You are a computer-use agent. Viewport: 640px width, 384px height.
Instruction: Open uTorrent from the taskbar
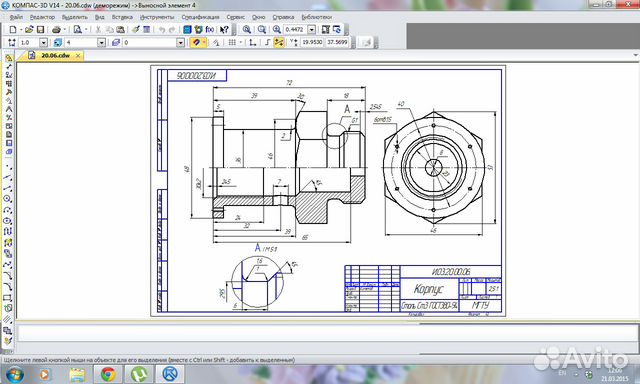click(139, 374)
